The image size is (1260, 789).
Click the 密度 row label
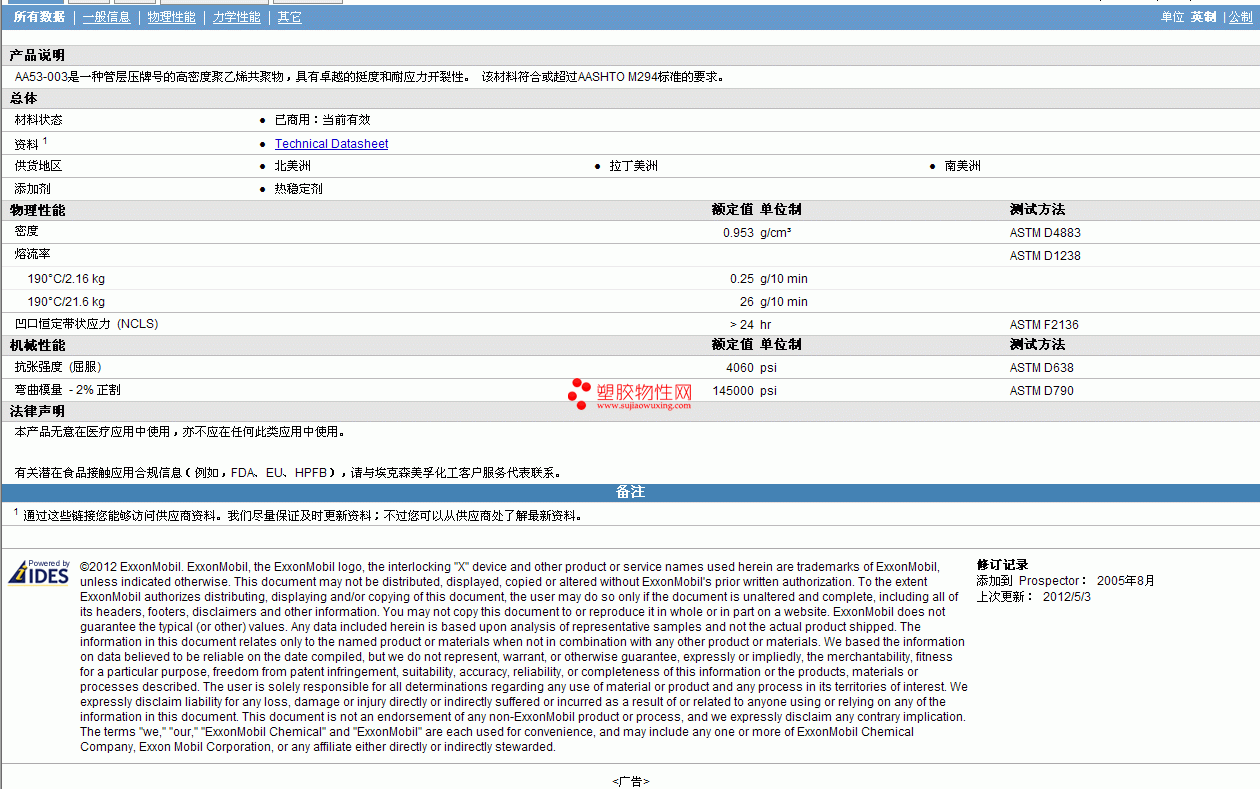click(27, 231)
